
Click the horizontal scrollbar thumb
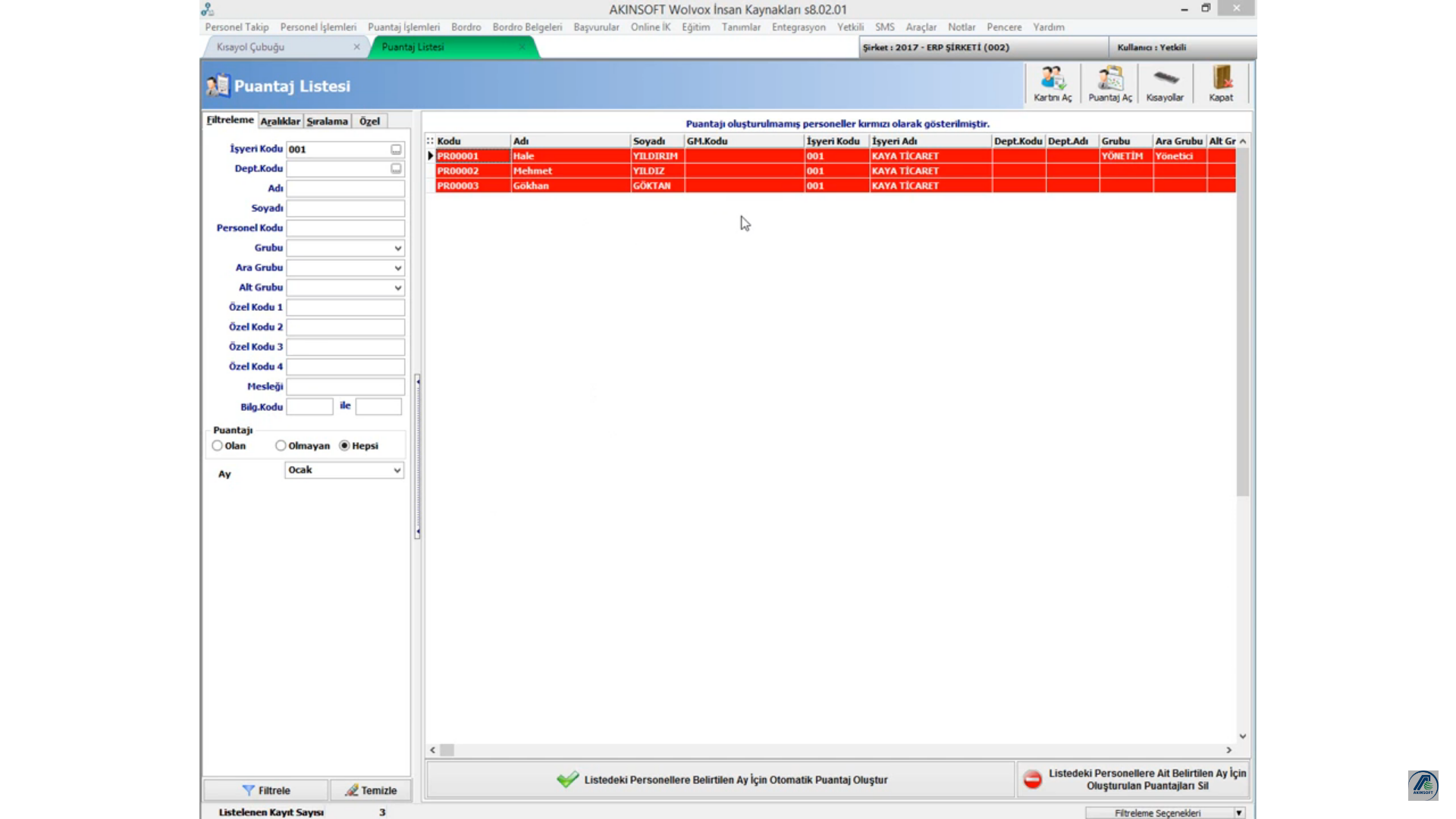coord(447,750)
